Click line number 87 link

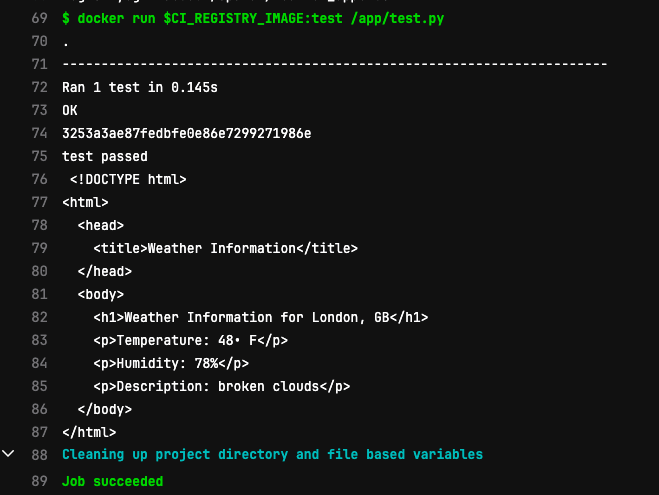[40, 432]
